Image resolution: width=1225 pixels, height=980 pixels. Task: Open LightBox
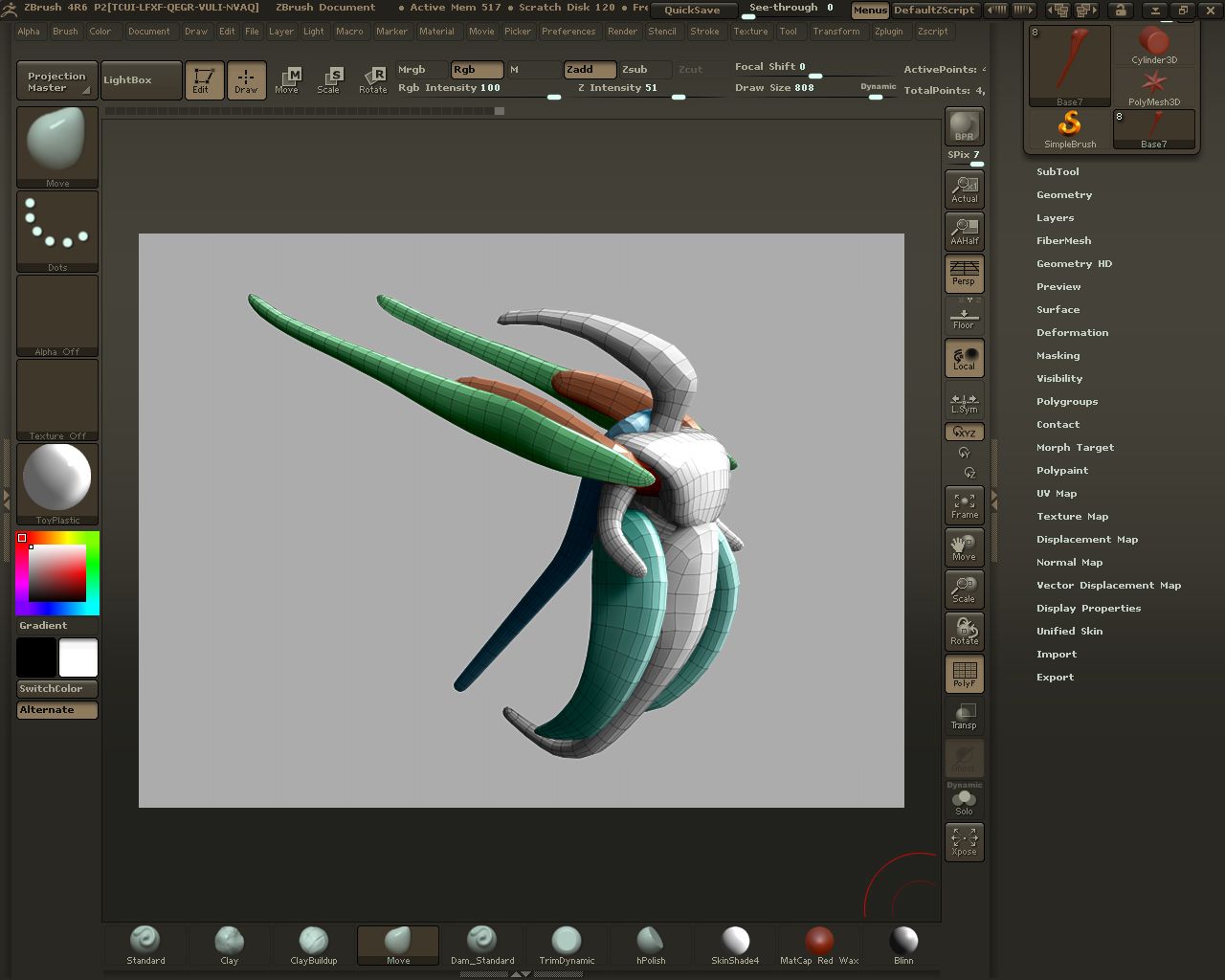[141, 80]
